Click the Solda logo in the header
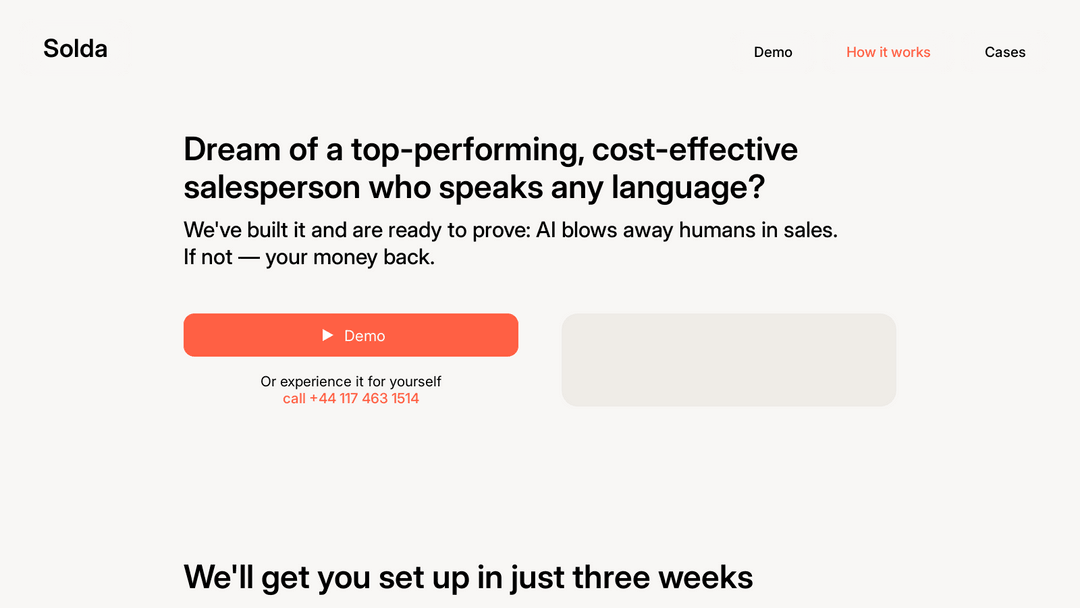 [x=75, y=49]
